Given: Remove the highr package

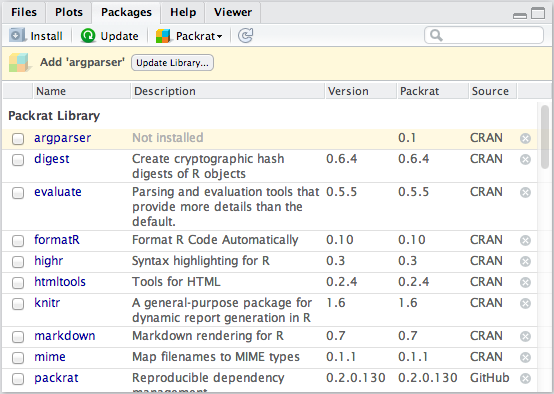Looking at the screenshot, I should (525, 261).
